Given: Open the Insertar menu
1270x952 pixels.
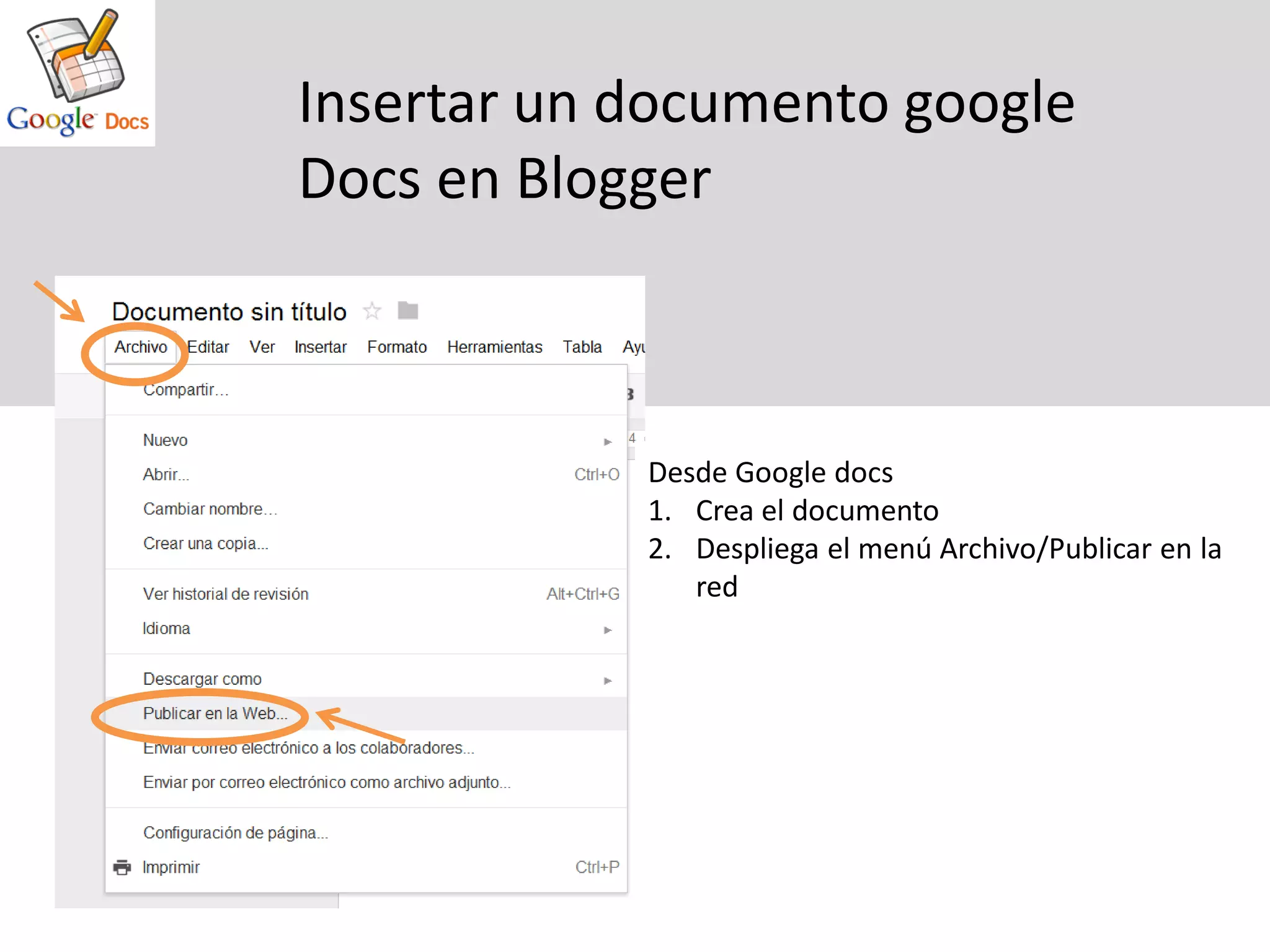Looking at the screenshot, I should [x=321, y=347].
